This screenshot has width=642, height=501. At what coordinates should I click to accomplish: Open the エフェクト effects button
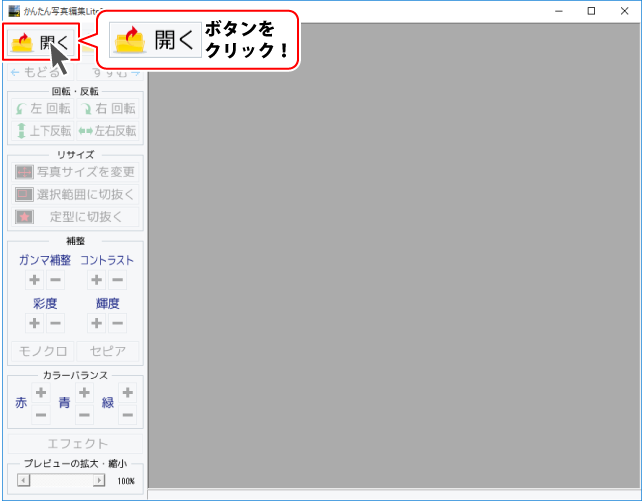tap(75, 444)
